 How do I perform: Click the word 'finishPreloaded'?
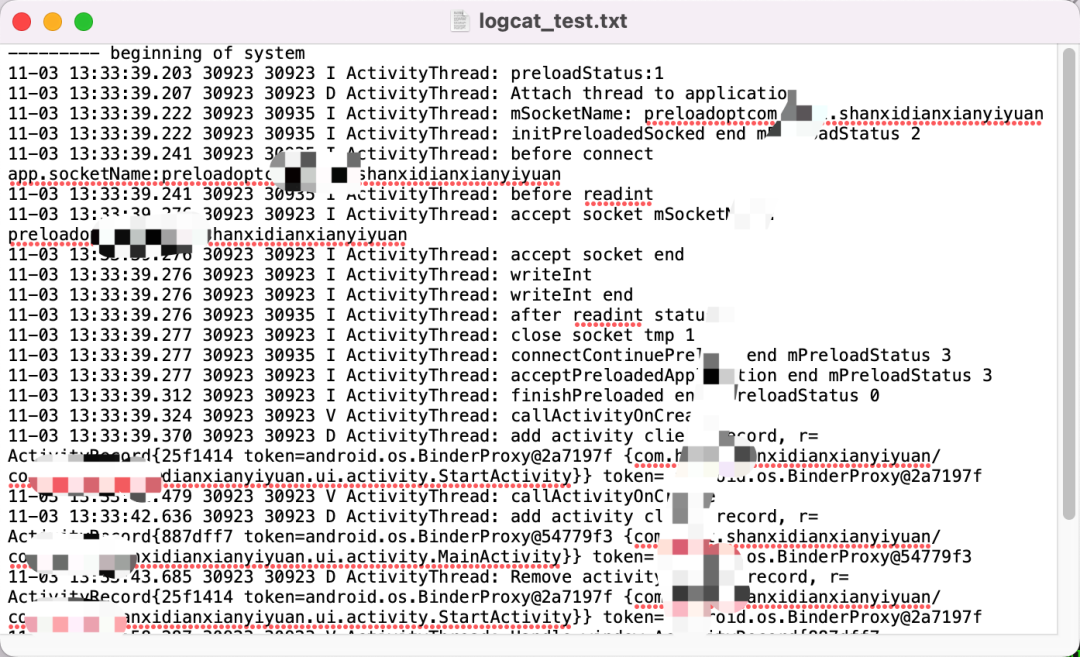[586, 396]
